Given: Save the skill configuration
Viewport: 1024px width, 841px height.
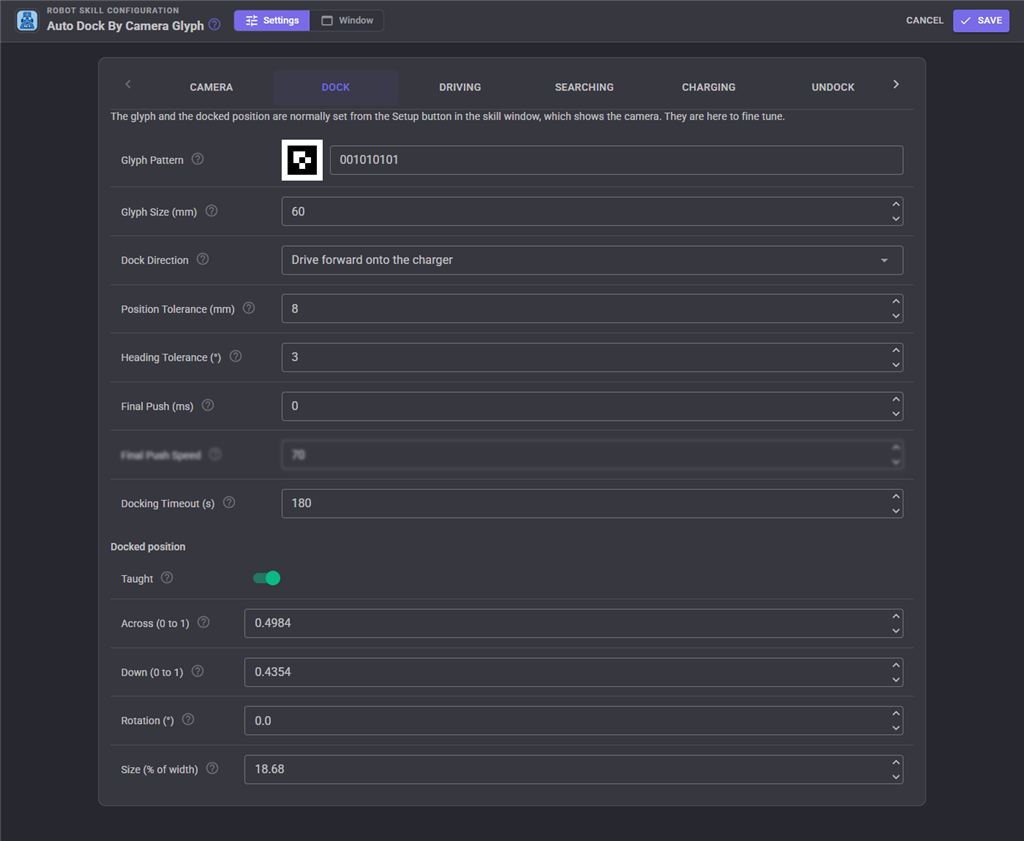Looking at the screenshot, I should (981, 21).
